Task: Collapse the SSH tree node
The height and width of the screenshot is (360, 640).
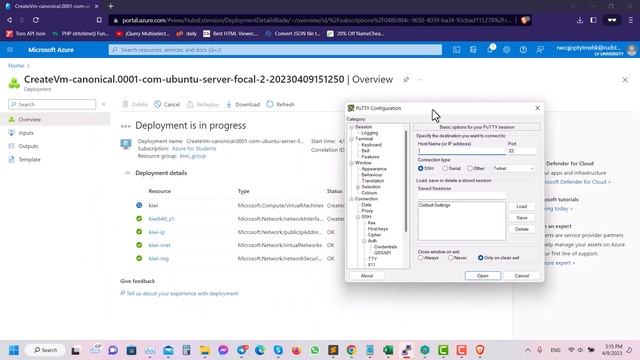Action: pyautogui.click(x=358, y=217)
